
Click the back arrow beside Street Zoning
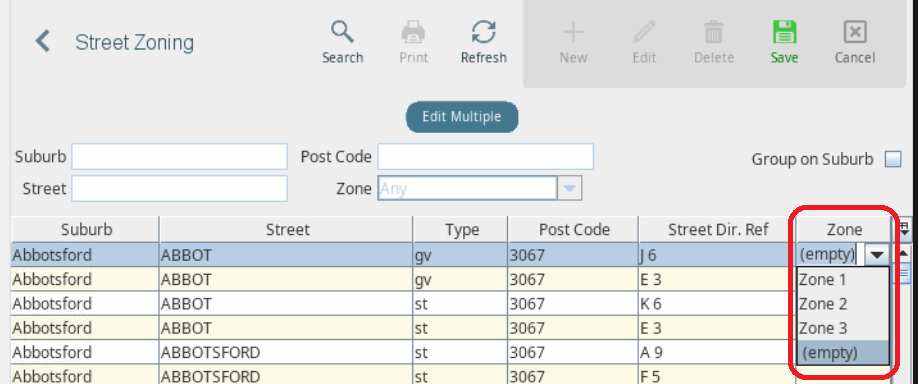pos(42,42)
